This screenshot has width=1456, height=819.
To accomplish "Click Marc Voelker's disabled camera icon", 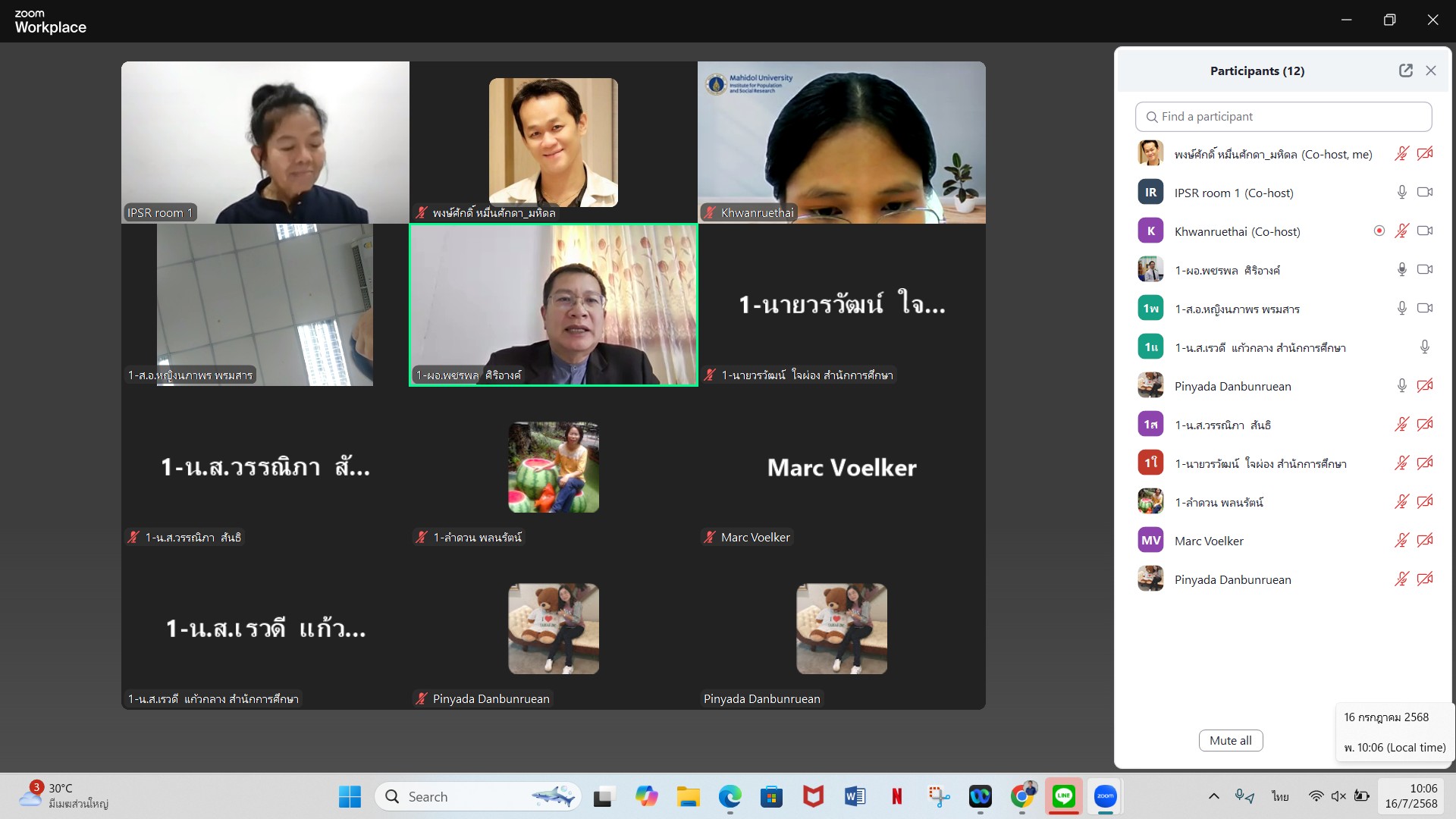I will [1425, 541].
